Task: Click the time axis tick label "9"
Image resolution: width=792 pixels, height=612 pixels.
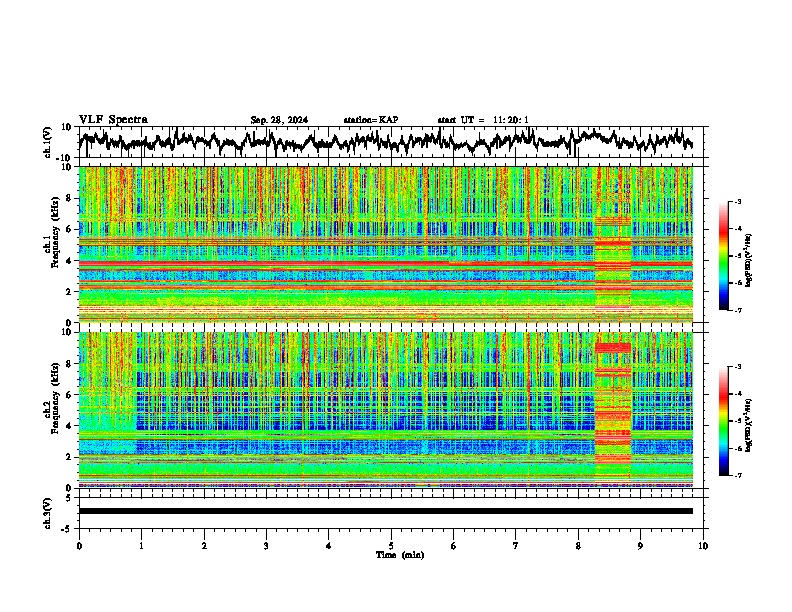Action: [640, 546]
